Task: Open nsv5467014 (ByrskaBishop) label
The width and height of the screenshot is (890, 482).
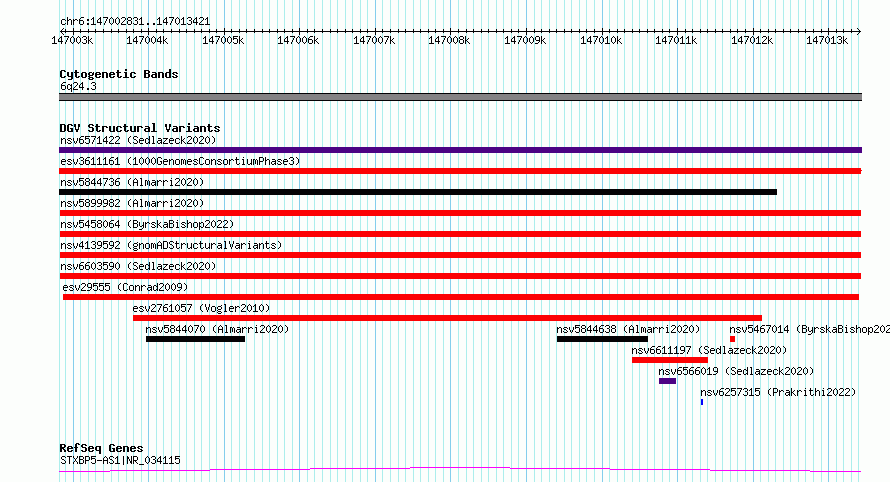Action: pyautogui.click(x=809, y=329)
